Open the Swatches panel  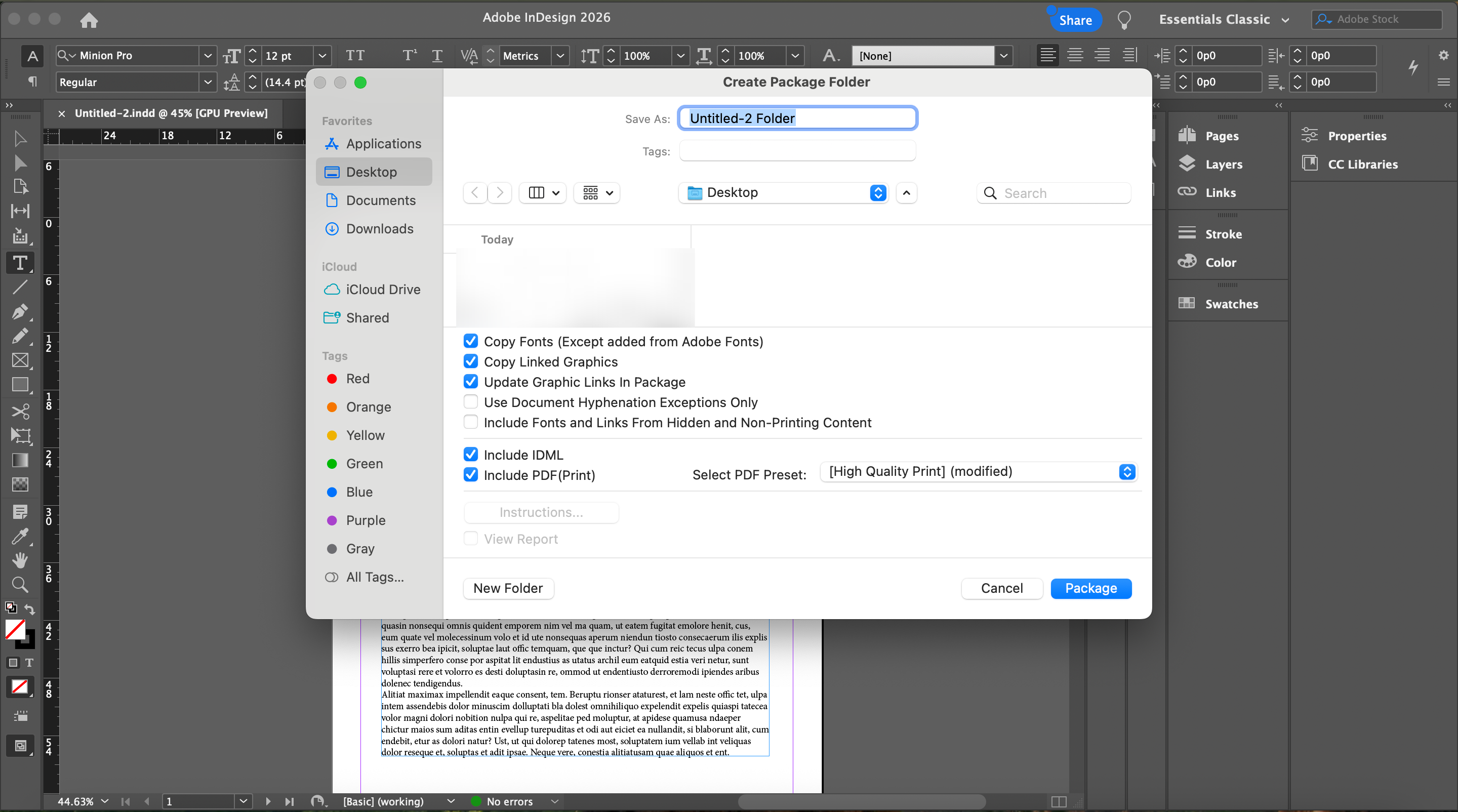[1231, 304]
